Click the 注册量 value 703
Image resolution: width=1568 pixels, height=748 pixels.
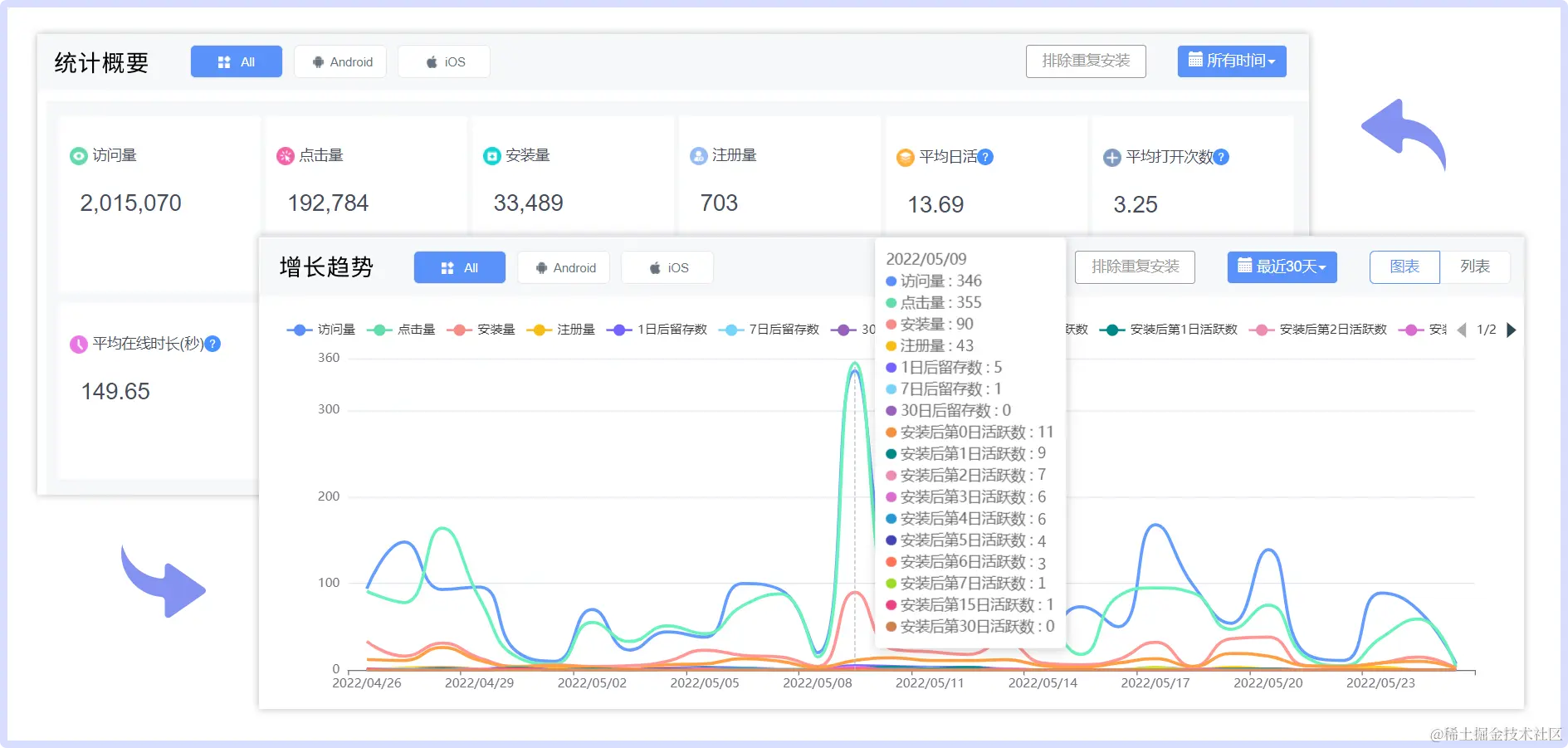pyautogui.click(x=719, y=203)
